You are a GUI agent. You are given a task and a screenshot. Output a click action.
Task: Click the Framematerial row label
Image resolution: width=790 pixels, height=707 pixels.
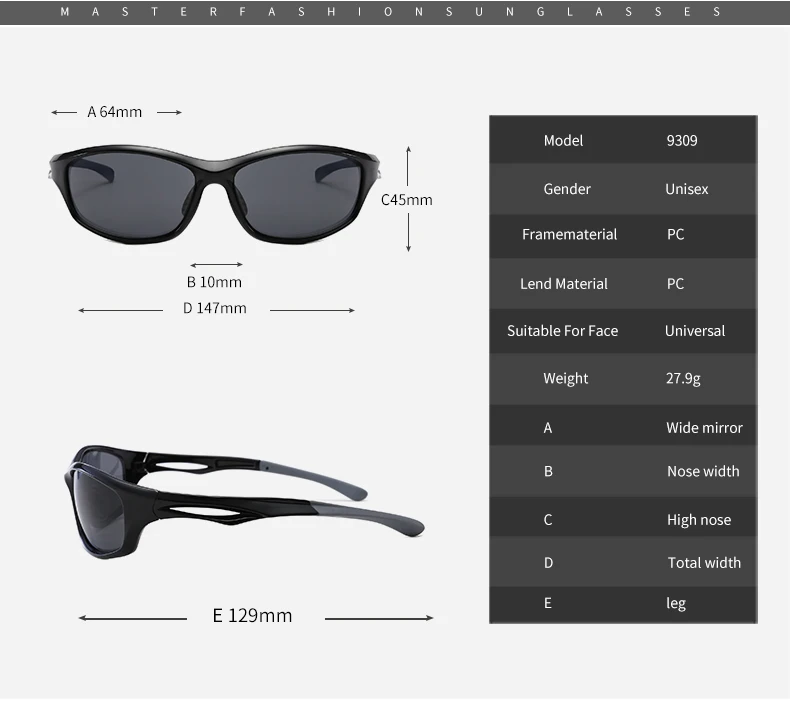click(569, 234)
